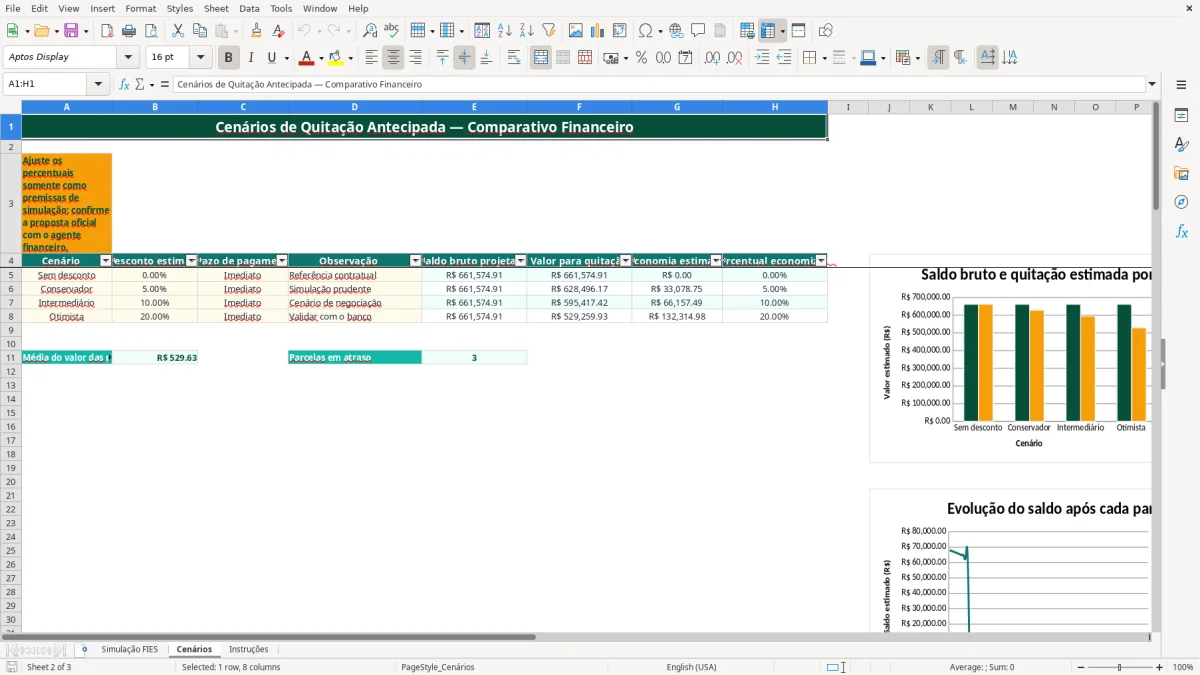
Task: Click the add new sheet button
Action: [84, 649]
